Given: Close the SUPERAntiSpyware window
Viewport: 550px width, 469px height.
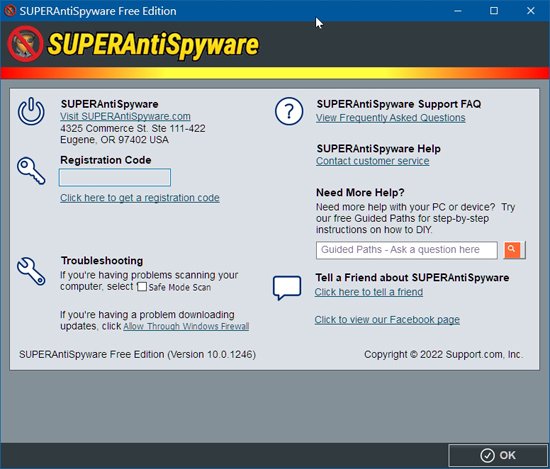Looking at the screenshot, I should 531,11.
